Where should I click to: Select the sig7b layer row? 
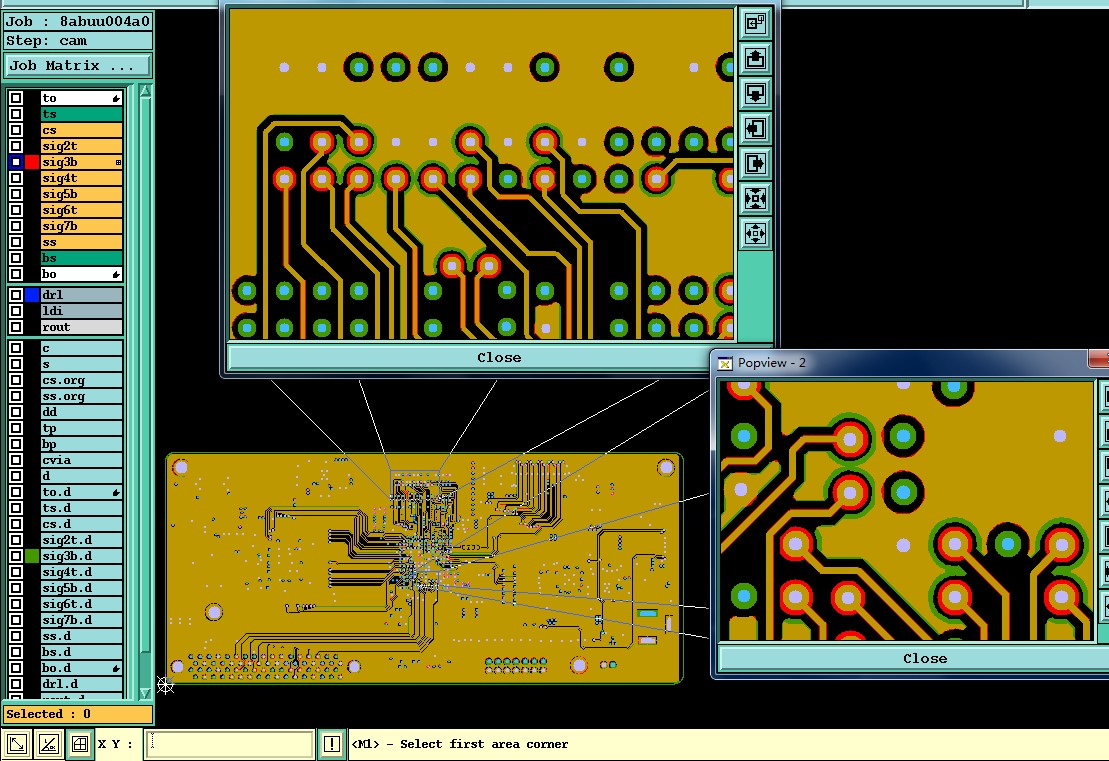click(81, 226)
